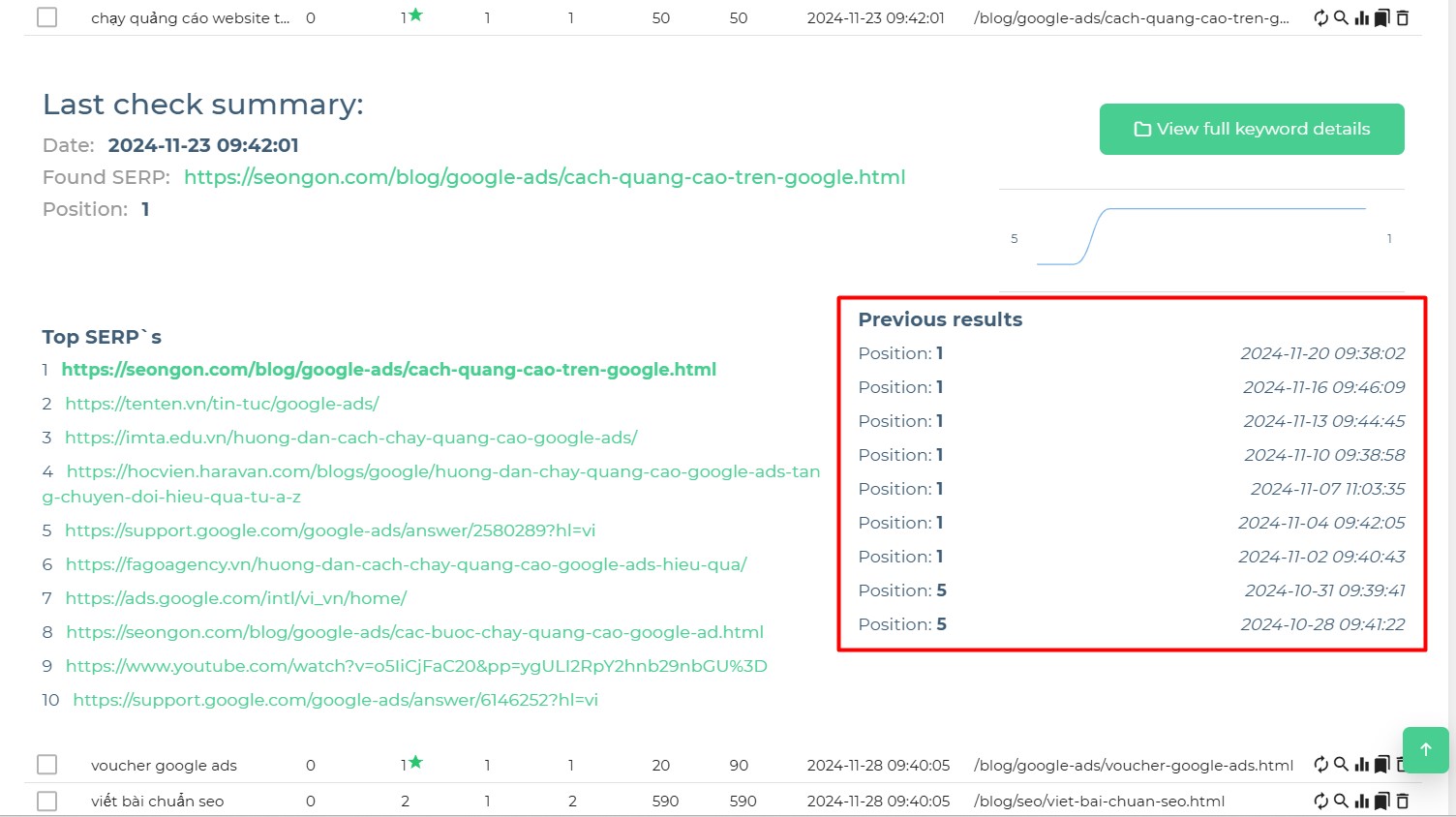The width and height of the screenshot is (1456, 817).
Task: Delete the 'chạy quảng cáo website' keyword
Action: 1403,17
